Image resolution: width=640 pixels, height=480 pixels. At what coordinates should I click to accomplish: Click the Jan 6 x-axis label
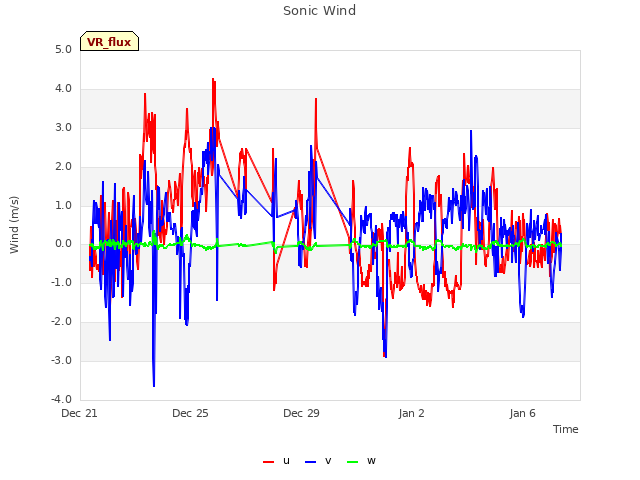(522, 413)
